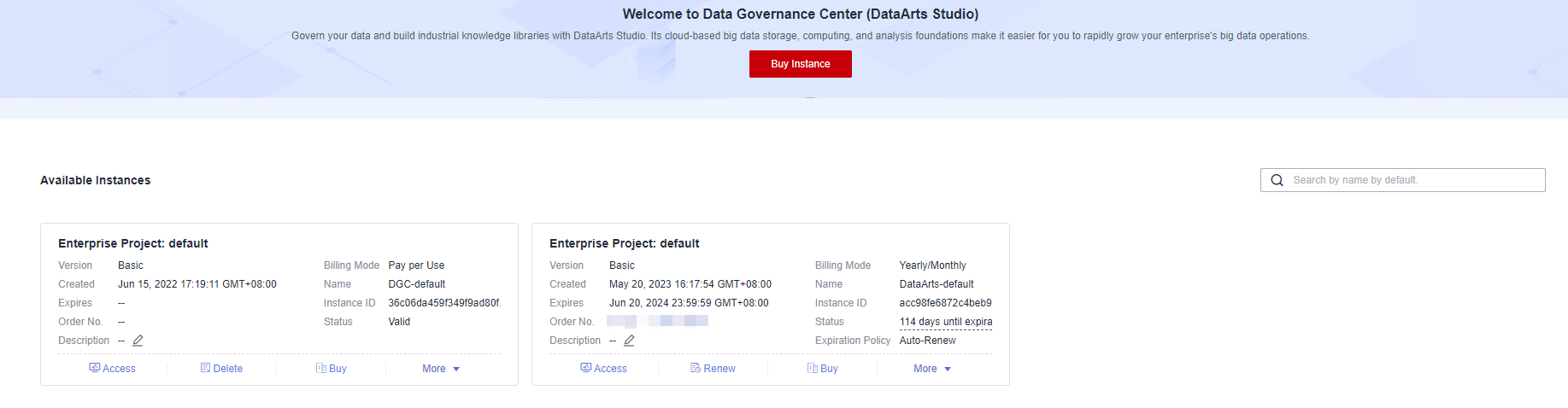This screenshot has height=408, width=1568.
Task: Open the Access link for DataArts-default
Action: pos(610,369)
